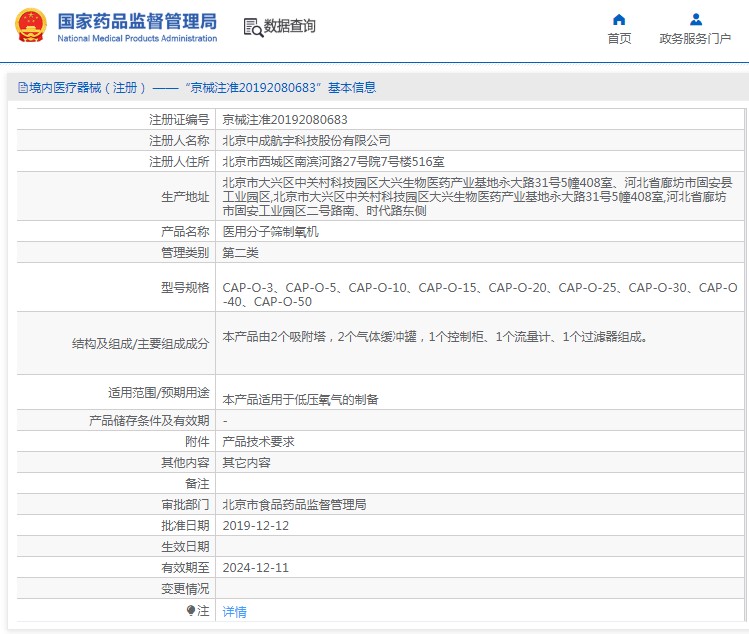Open the 数据查询 search icon
The height and width of the screenshot is (634, 749).
coord(253,27)
